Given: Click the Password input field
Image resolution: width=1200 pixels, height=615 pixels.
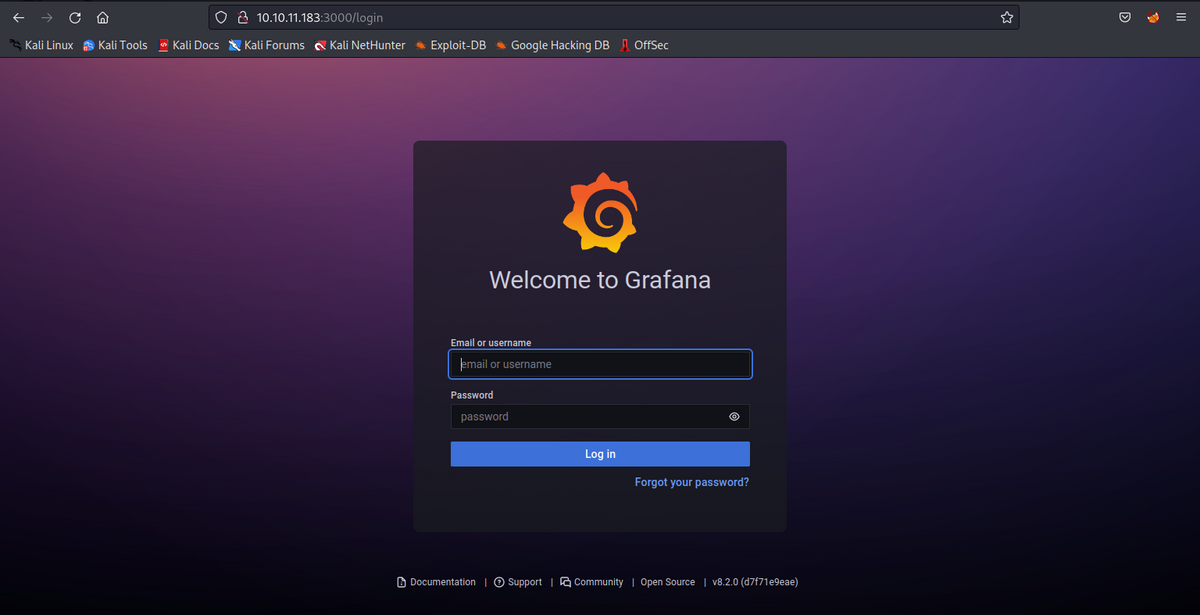Looking at the screenshot, I should coord(600,417).
